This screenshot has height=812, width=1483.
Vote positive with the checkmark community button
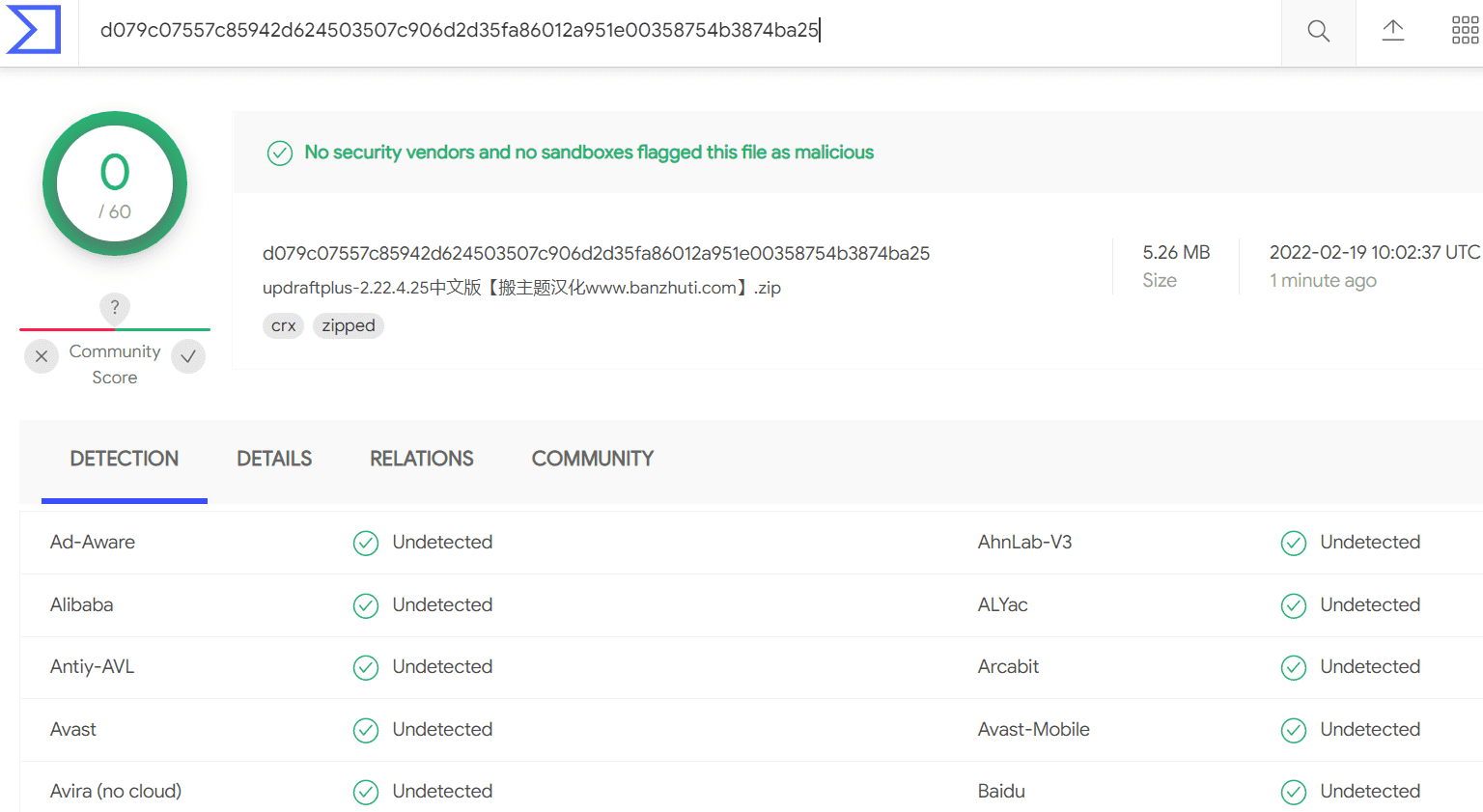tap(188, 356)
